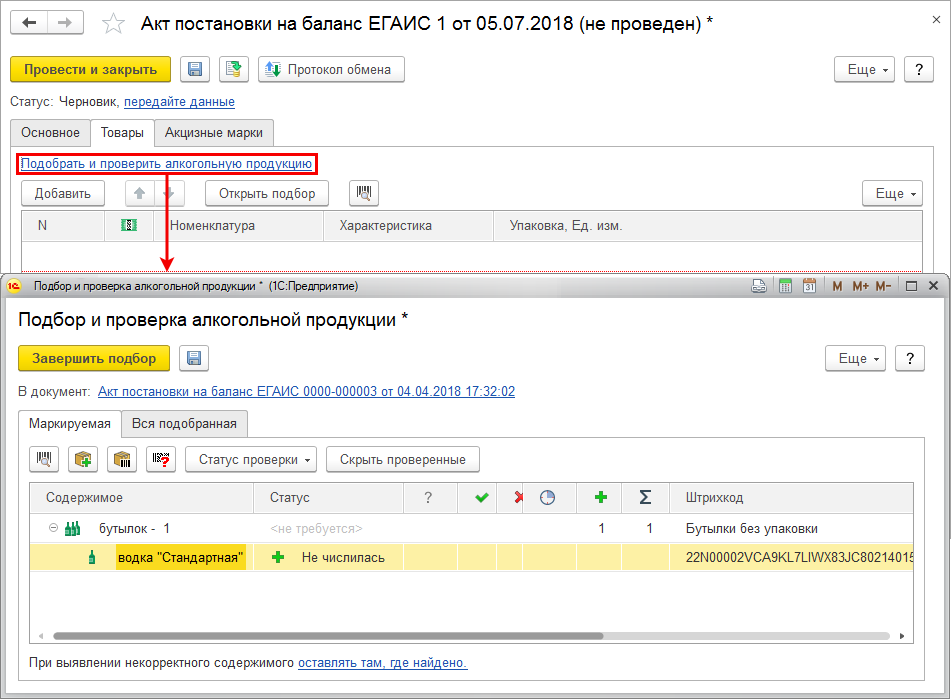Add document to favorites with star icon
The height and width of the screenshot is (699, 951).
click(113, 24)
